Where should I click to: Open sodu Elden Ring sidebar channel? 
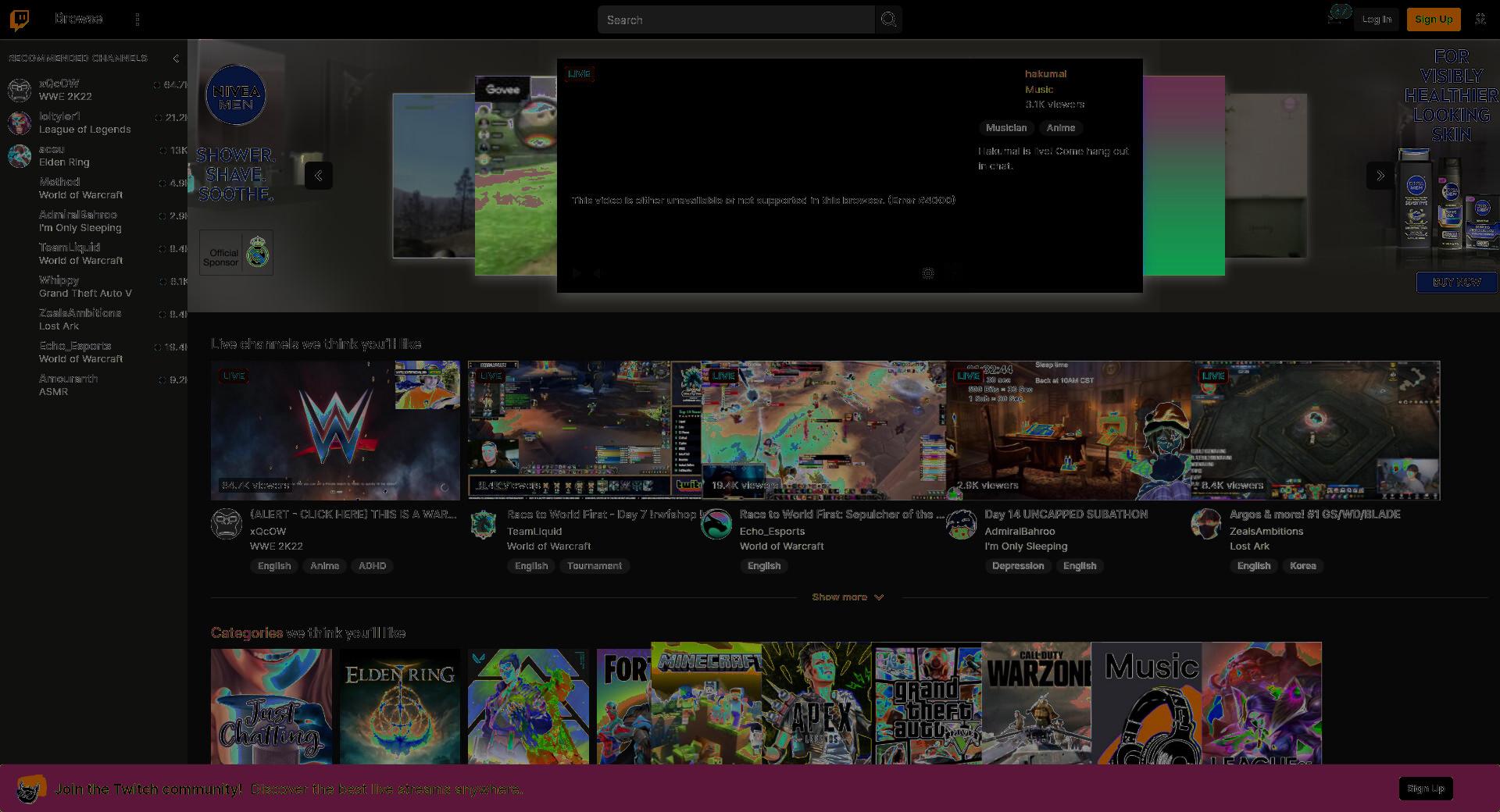pyautogui.click(x=94, y=155)
